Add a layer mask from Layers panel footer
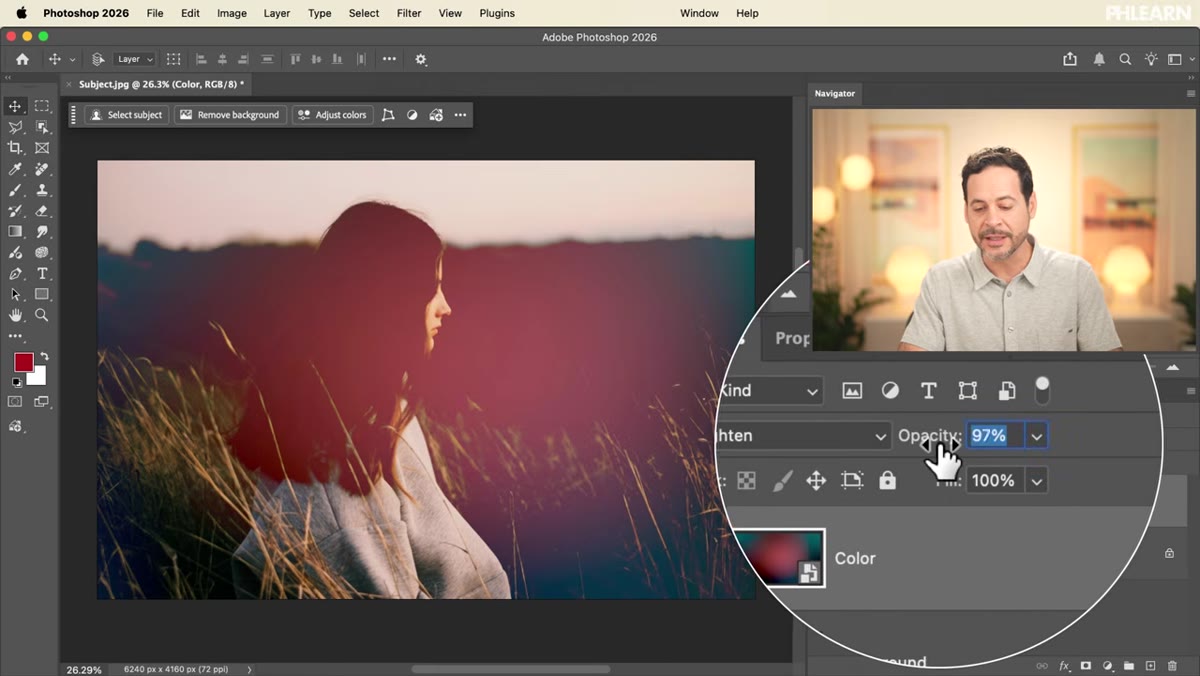1200x676 pixels. click(x=1086, y=665)
